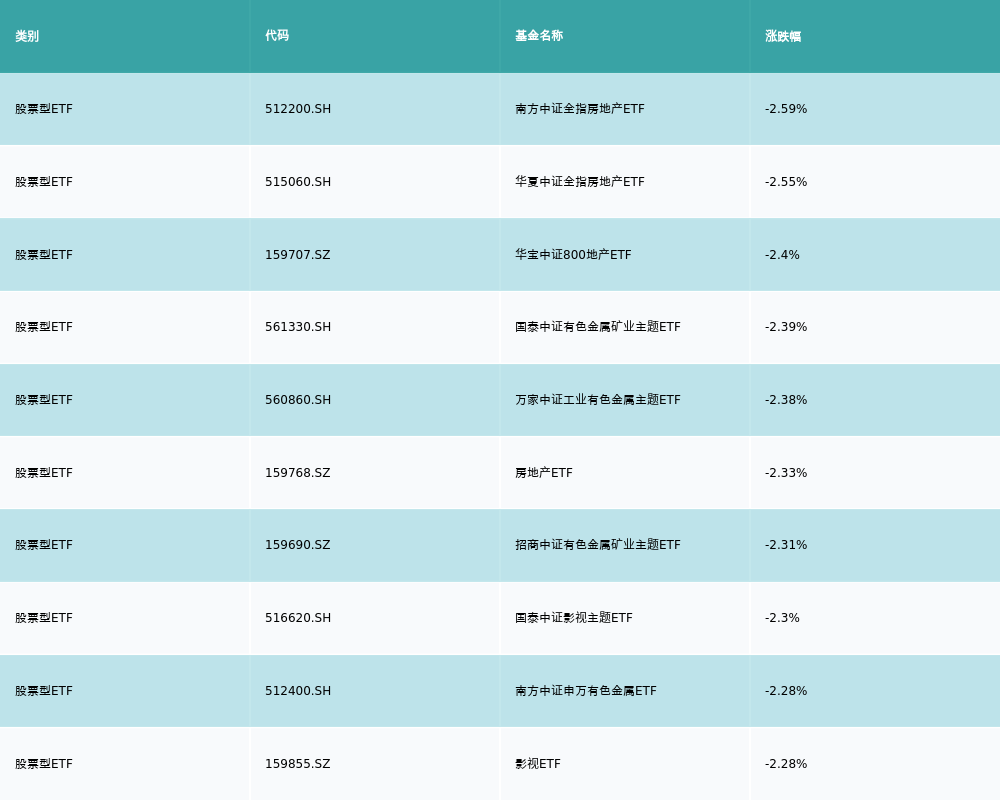
Task: Click fund name 影视ETF
Action: [x=538, y=764]
